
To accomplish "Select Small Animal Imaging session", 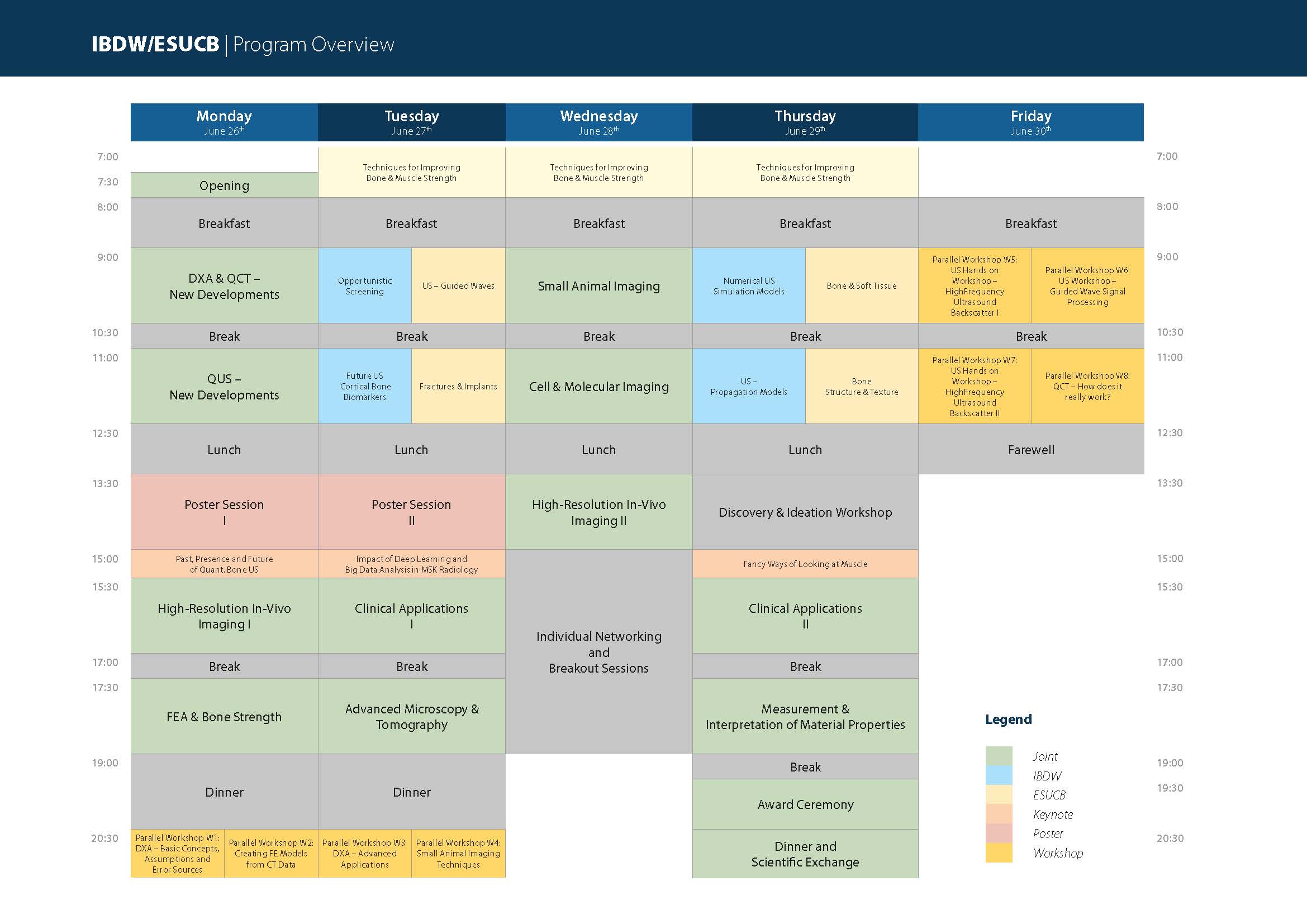I will 598,285.
